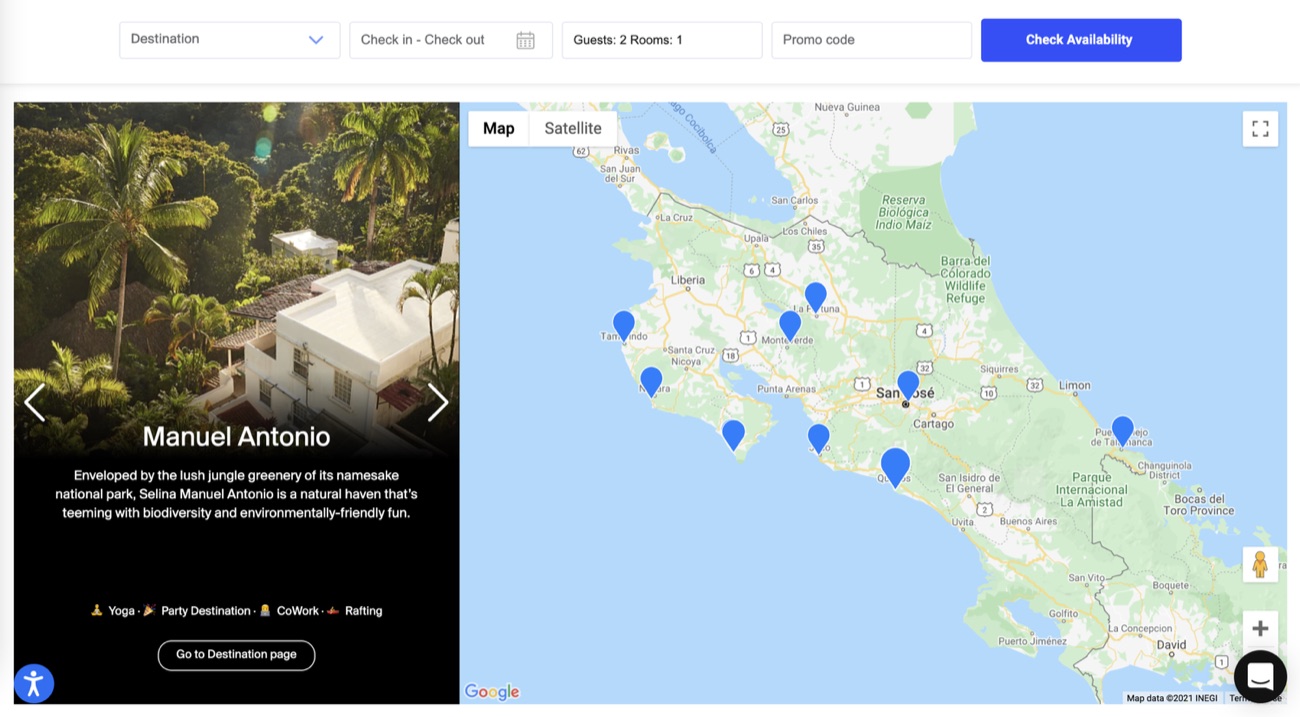Open the chat support bubble

(x=1260, y=676)
